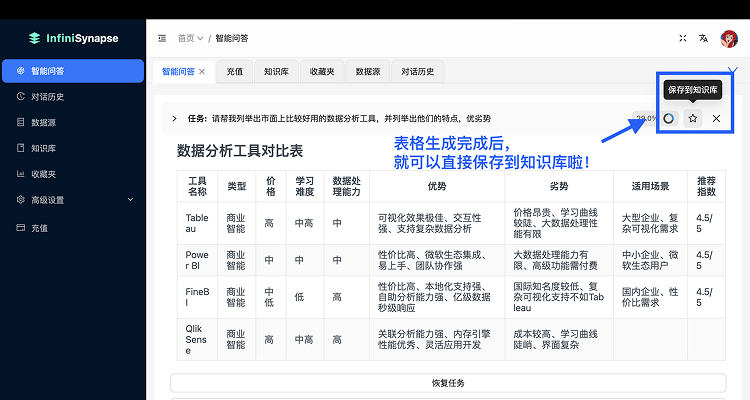Click the 优势 column header

coord(437,186)
